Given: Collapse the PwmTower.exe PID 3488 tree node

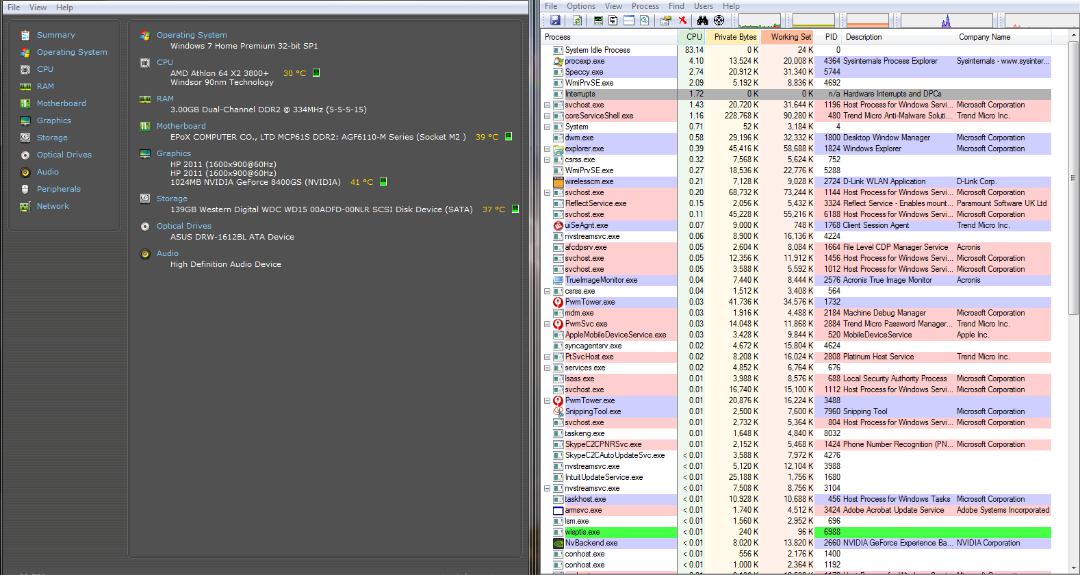Looking at the screenshot, I should click(x=548, y=401).
